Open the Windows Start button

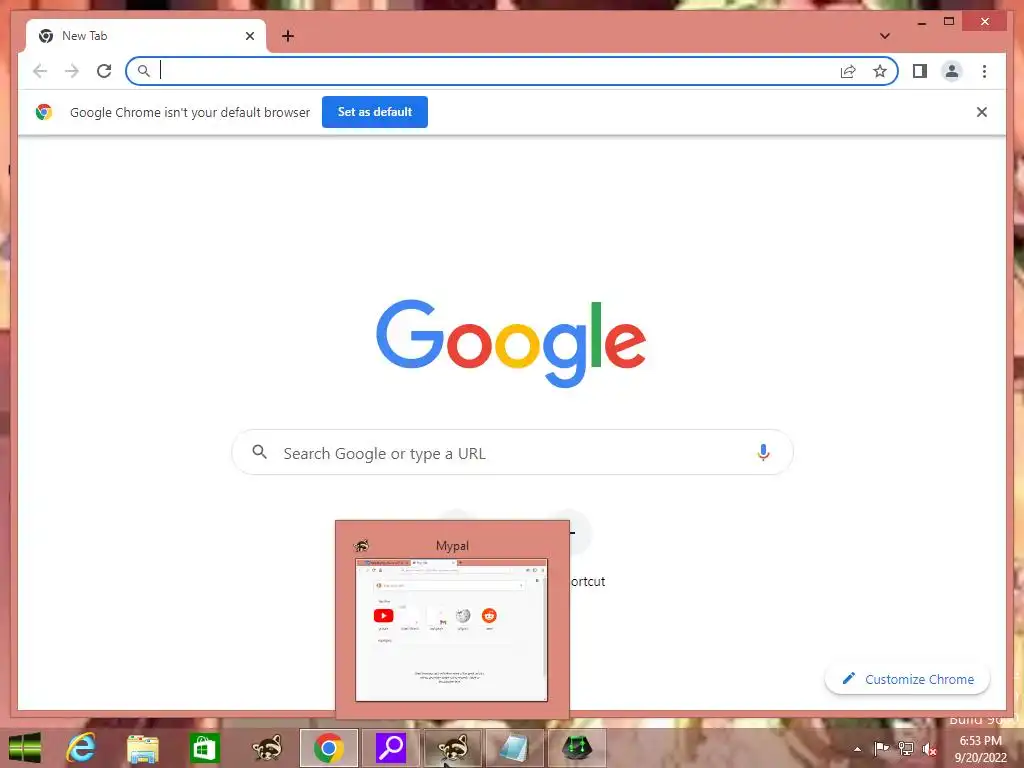[25, 748]
